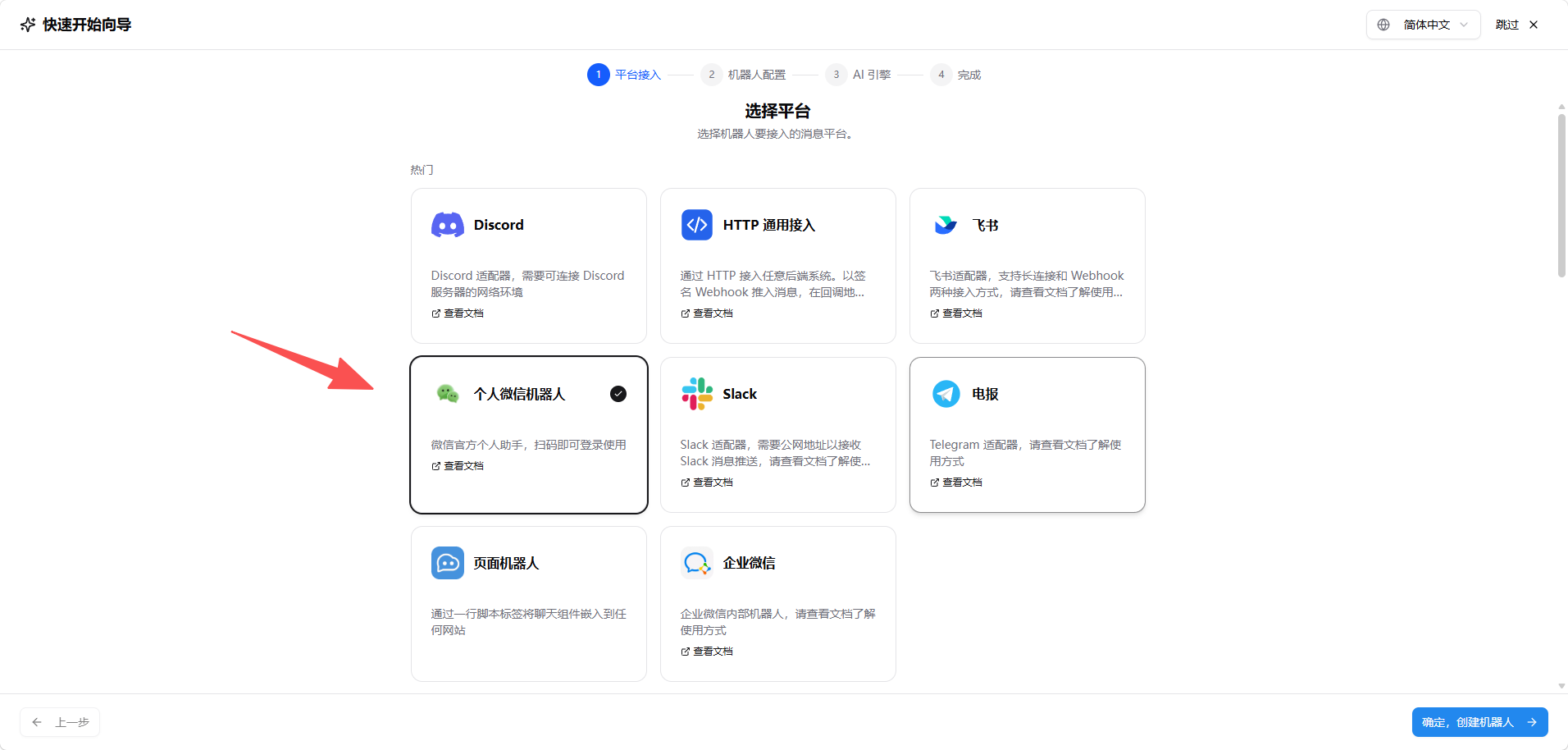Toggle the checkmark on 个人微信机器人 card
Screen dimensions: 1568x750
point(618,394)
